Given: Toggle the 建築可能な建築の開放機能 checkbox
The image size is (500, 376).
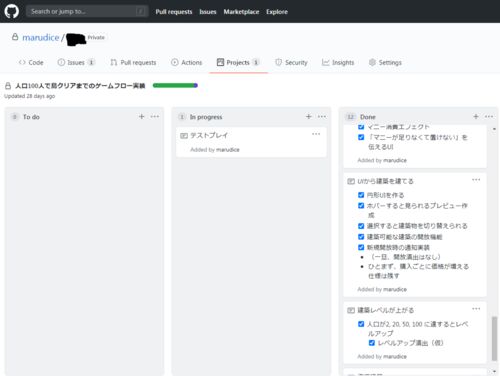Looking at the screenshot, I should pos(361,237).
